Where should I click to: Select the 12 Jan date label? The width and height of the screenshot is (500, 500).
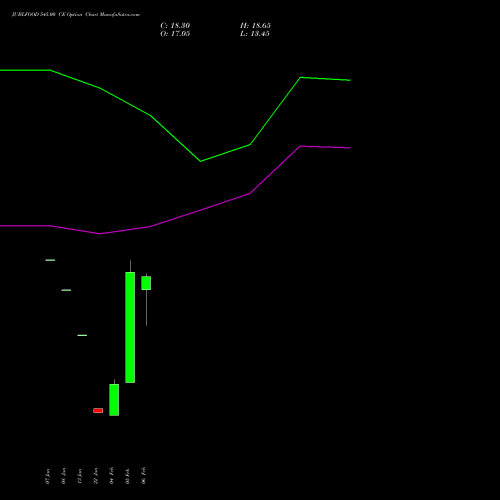[79, 476]
